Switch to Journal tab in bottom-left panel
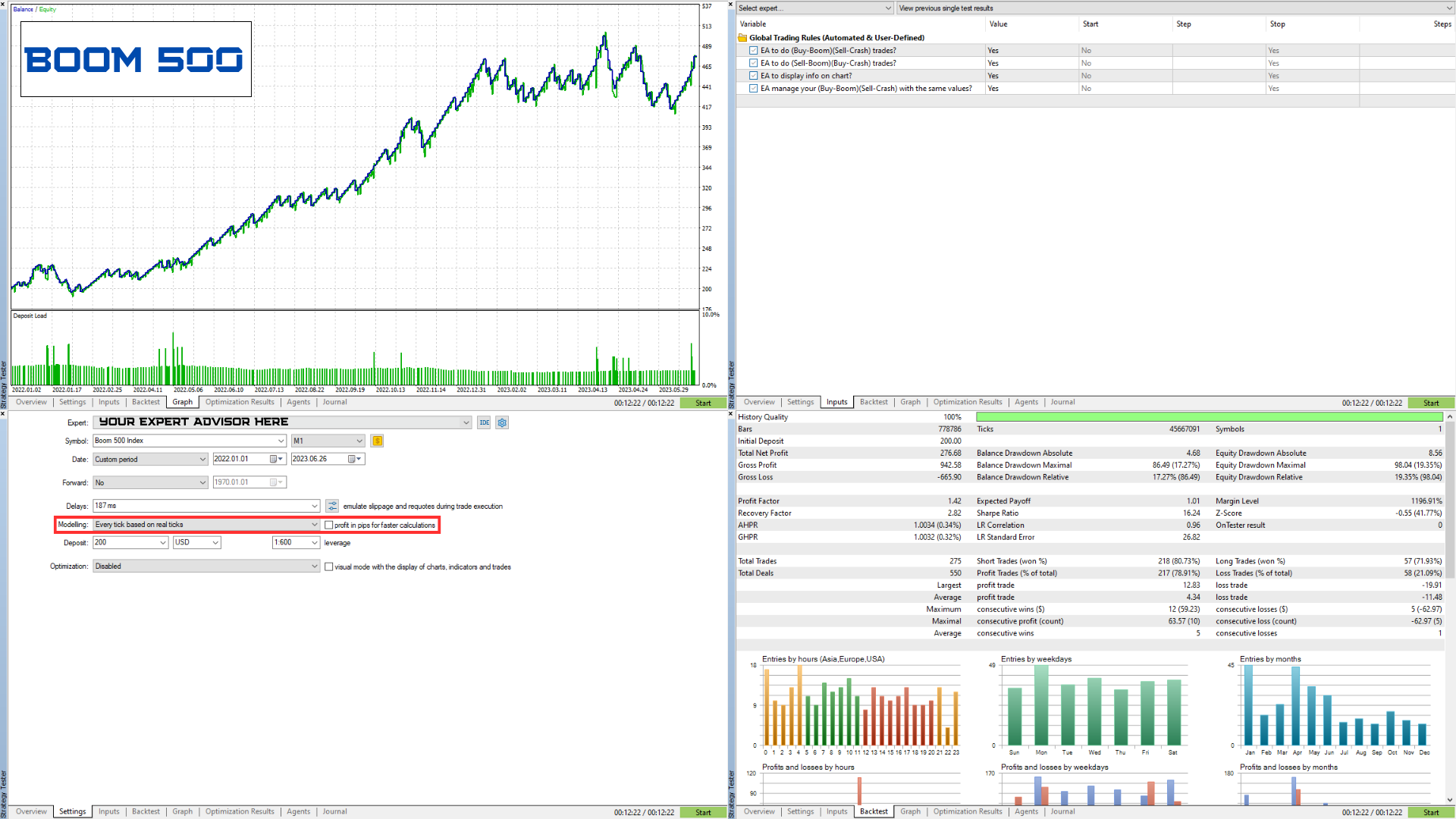The height and width of the screenshot is (819, 1456). click(334, 811)
